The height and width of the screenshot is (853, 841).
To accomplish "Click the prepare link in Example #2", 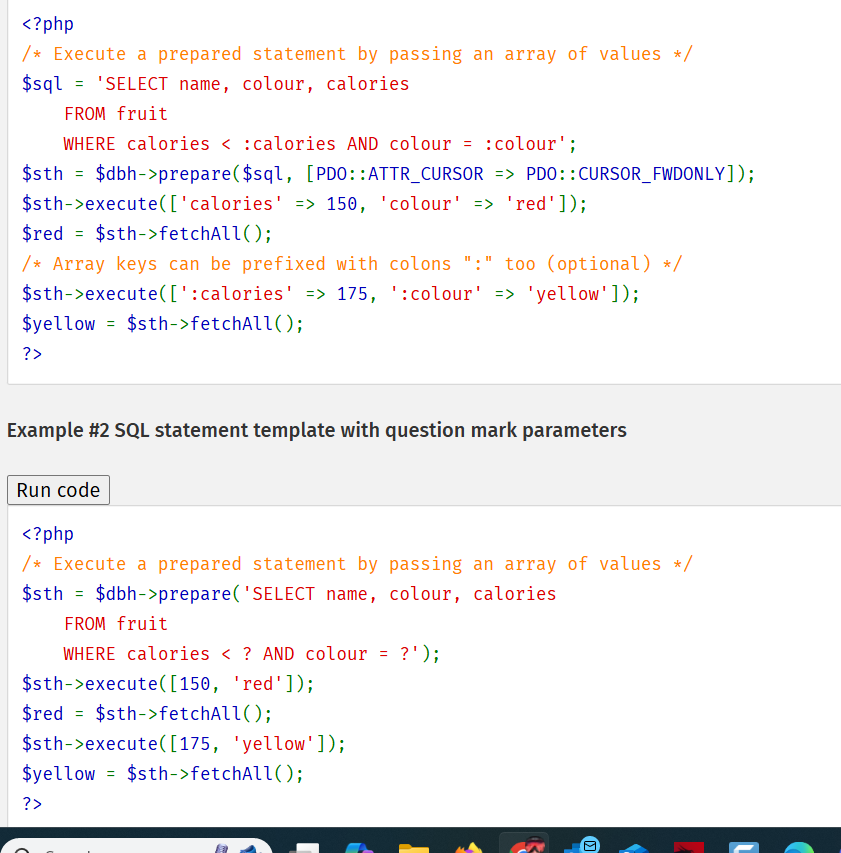I will (194, 593).
